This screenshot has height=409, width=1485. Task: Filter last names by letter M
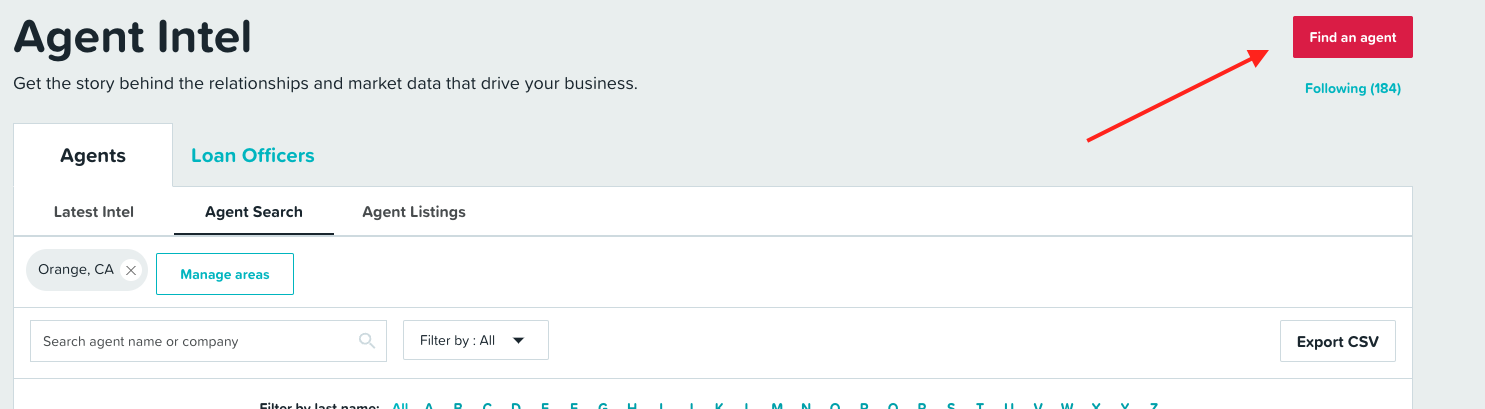(777, 406)
